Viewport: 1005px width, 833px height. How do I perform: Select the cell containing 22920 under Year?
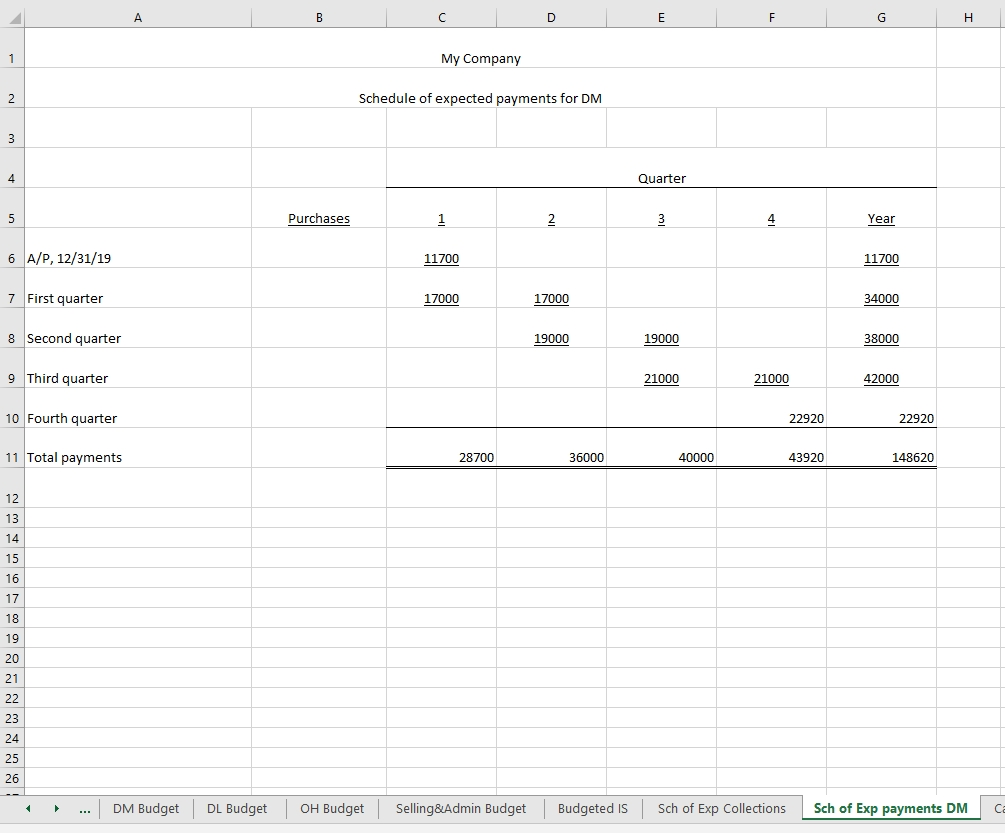pyautogui.click(x=880, y=418)
